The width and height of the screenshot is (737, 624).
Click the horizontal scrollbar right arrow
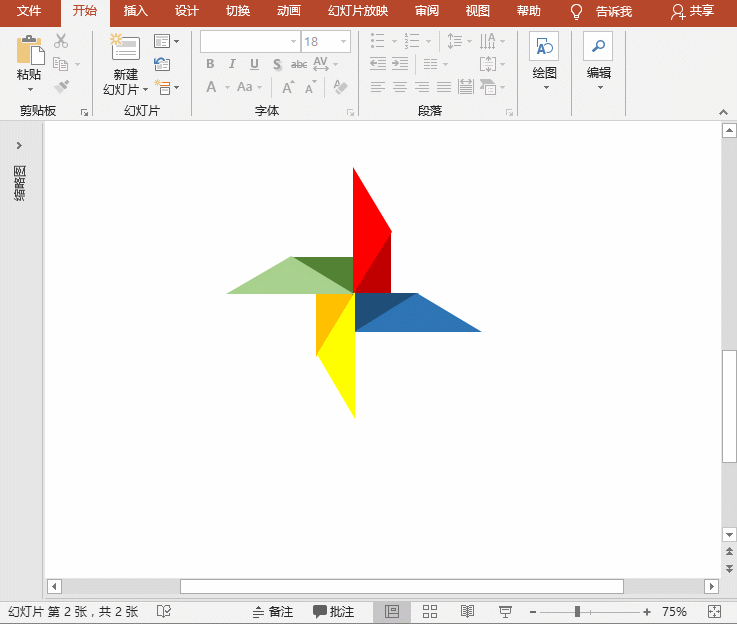click(x=712, y=586)
